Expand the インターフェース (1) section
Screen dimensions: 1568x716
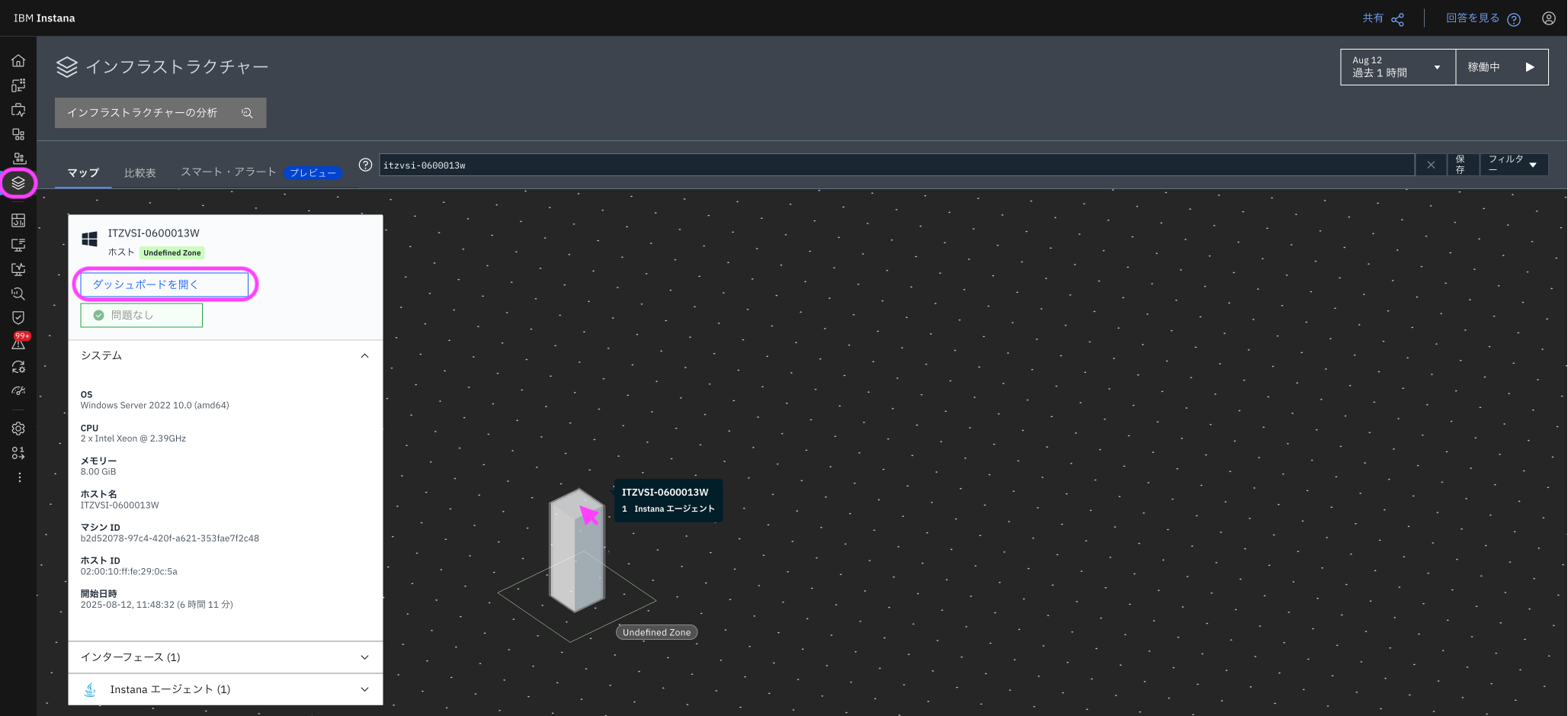(x=364, y=657)
